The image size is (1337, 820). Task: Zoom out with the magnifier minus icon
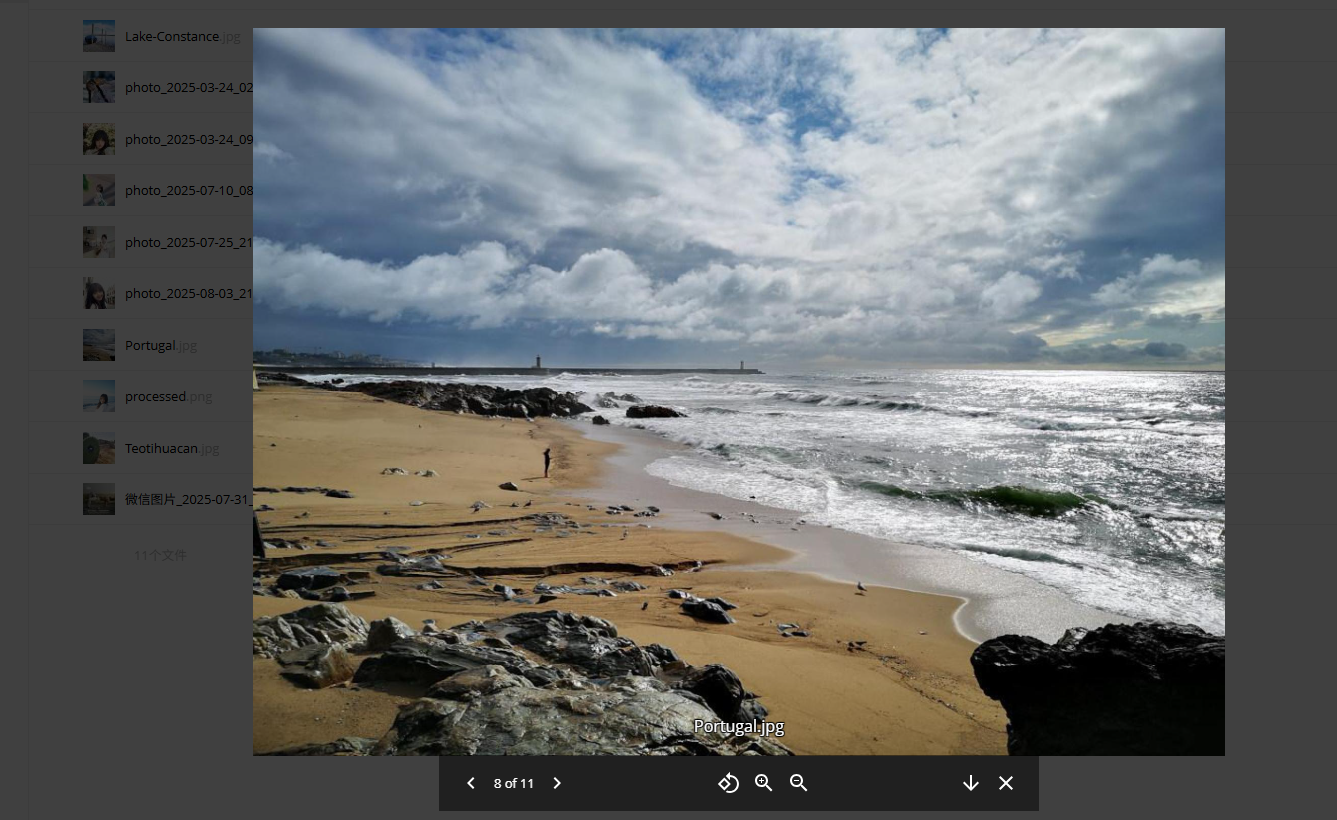(x=799, y=783)
